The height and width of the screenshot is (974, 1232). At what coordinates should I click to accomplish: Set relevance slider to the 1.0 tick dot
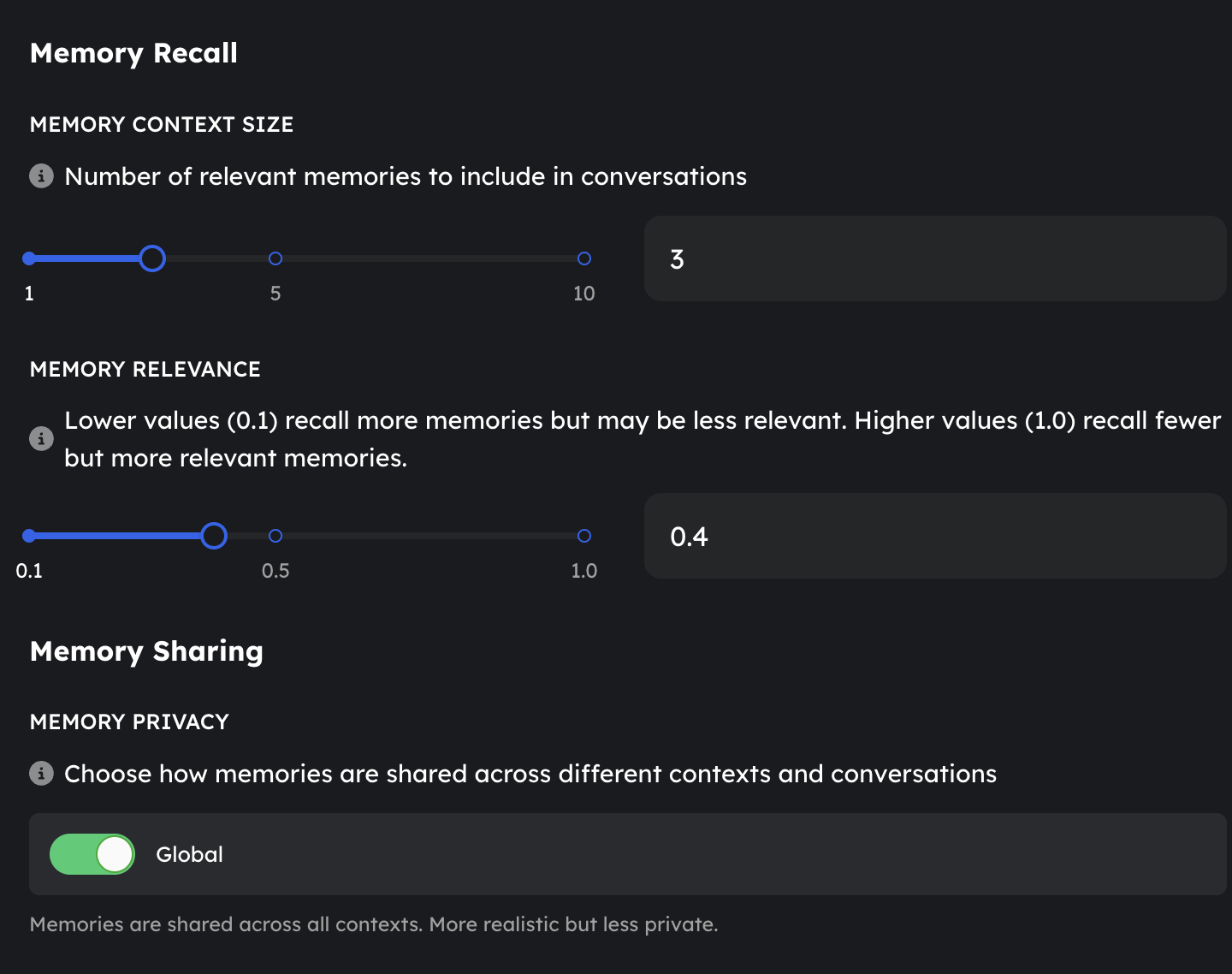click(584, 536)
